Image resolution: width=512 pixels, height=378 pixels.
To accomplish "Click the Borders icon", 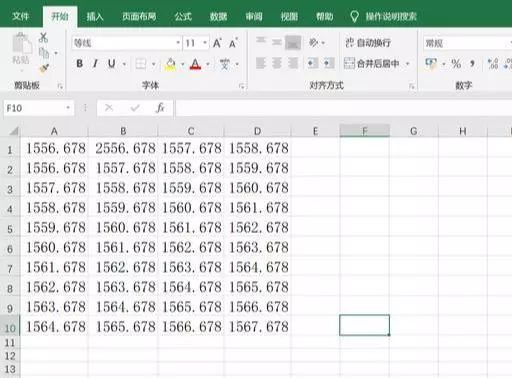I will click(141, 64).
